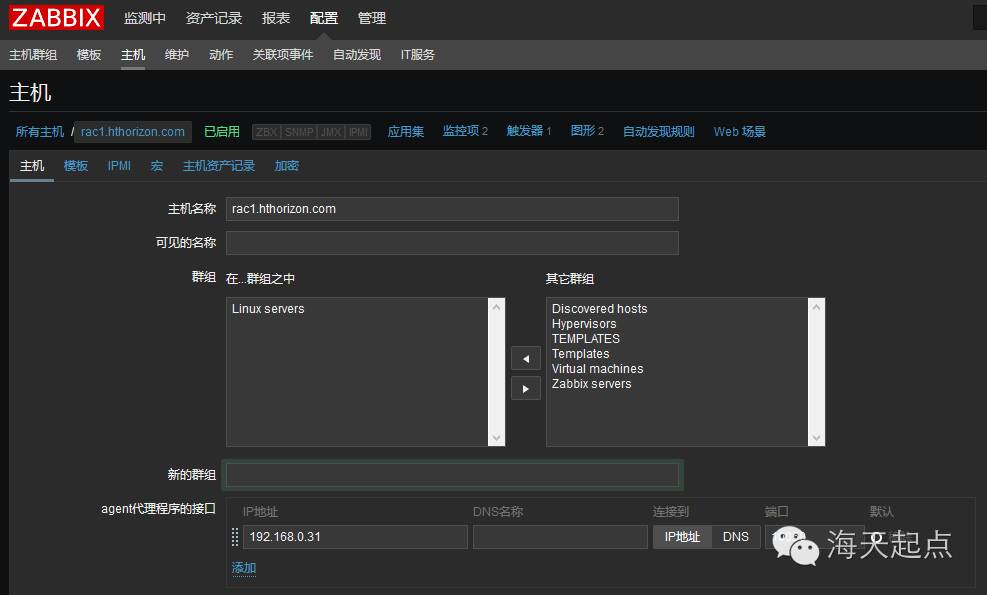Go to 动作 submenu
This screenshot has height=595, width=987.
(x=221, y=55)
